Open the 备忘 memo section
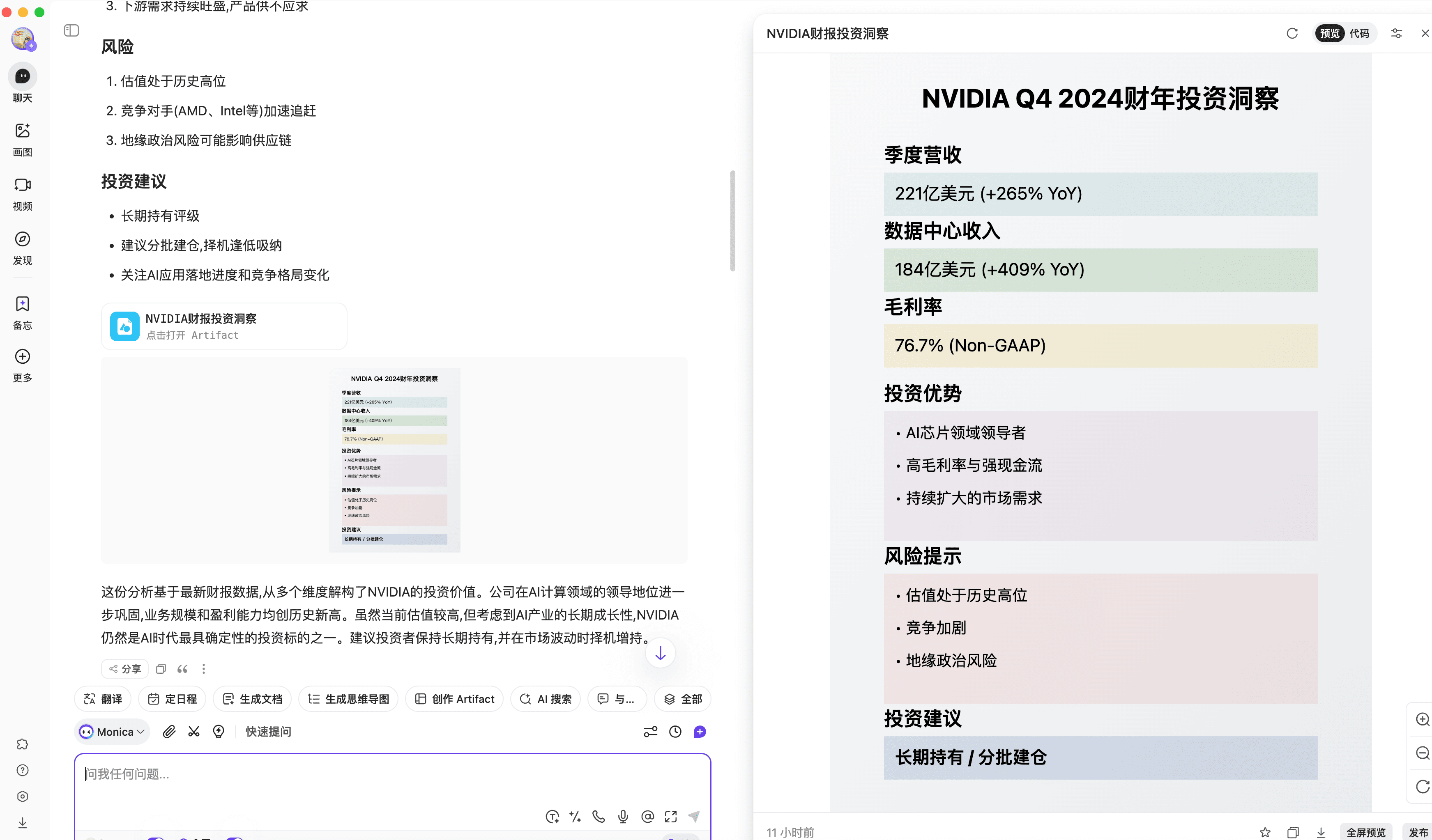Screen dimensions: 1432x840 [23, 313]
